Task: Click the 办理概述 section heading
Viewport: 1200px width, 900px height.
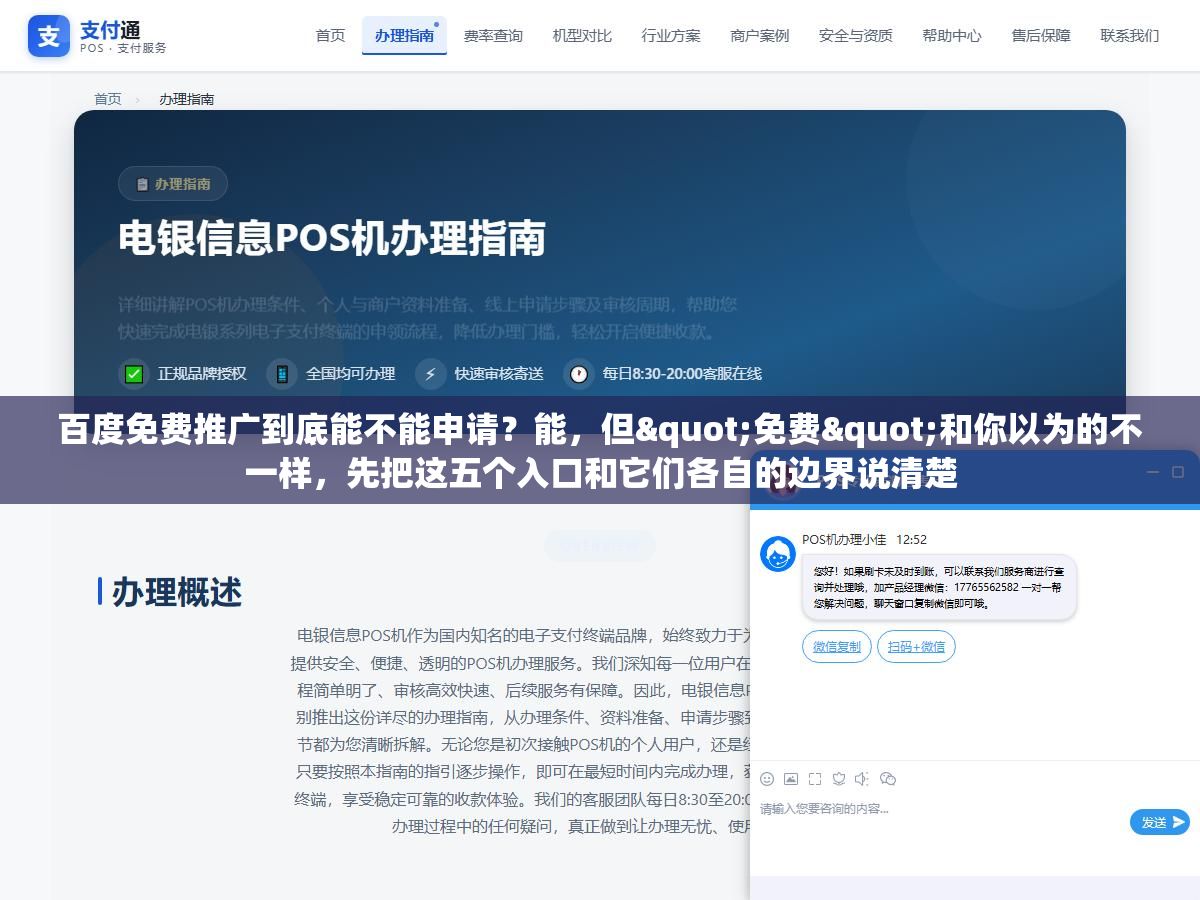Action: click(177, 592)
